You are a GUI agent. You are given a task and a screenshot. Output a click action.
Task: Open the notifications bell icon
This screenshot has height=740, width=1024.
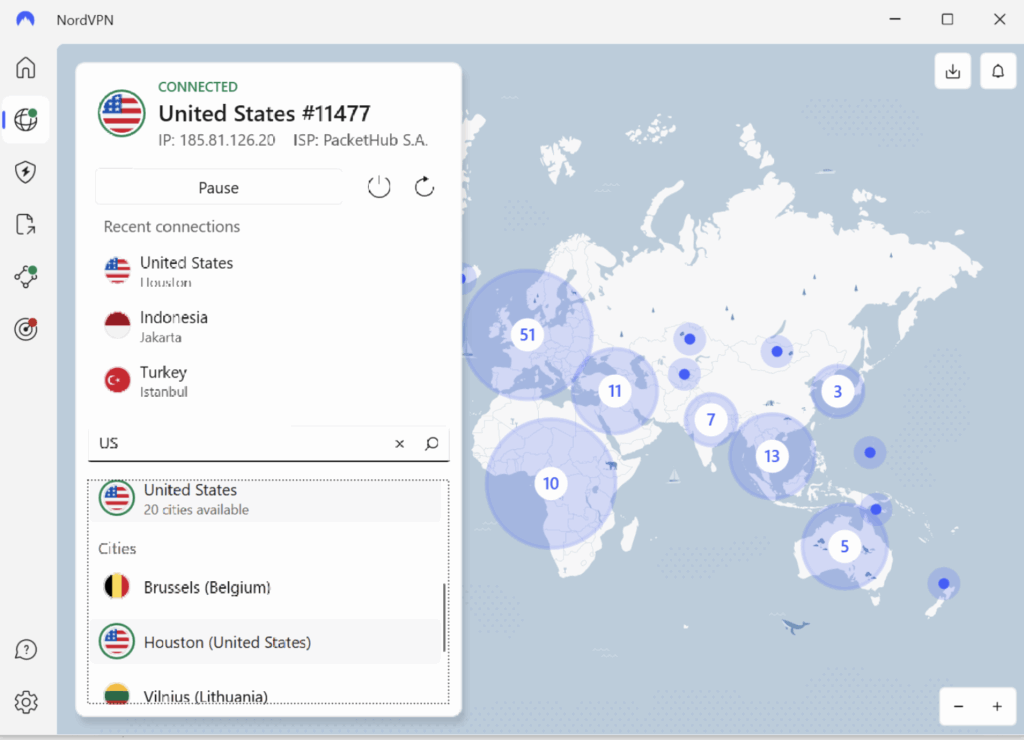click(x=998, y=71)
